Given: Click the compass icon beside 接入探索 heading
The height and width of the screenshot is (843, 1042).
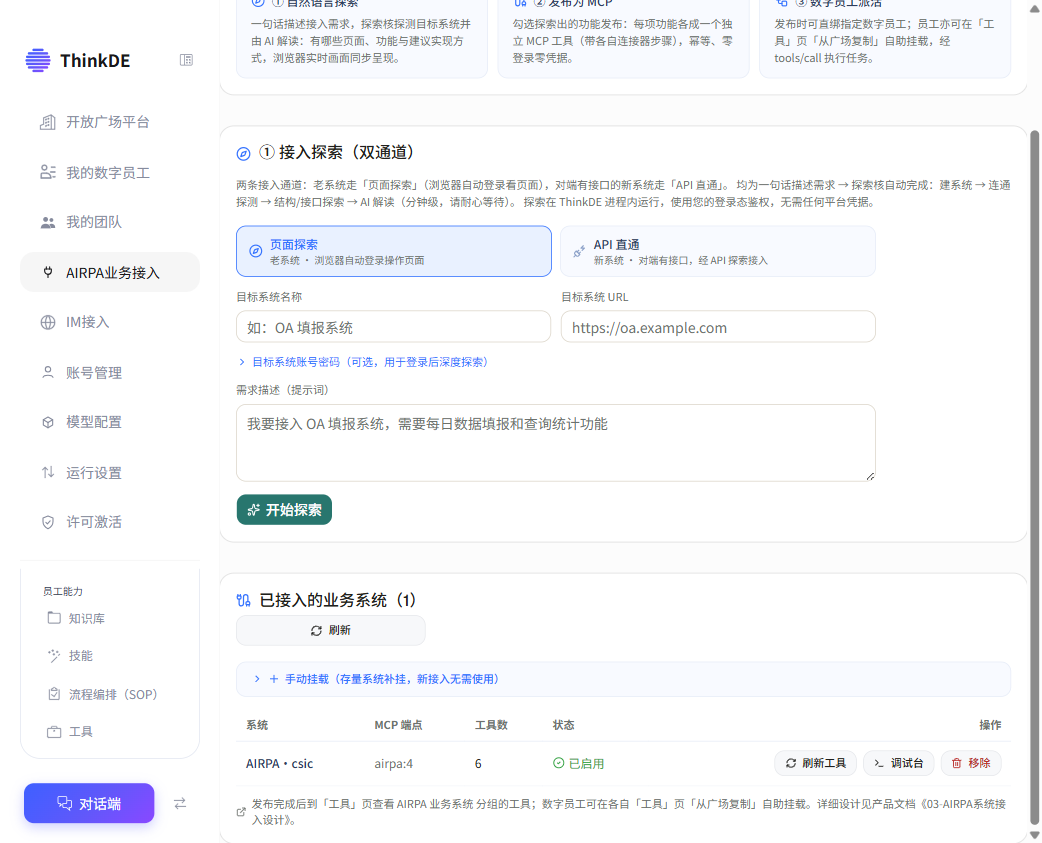Looking at the screenshot, I should tap(244, 154).
